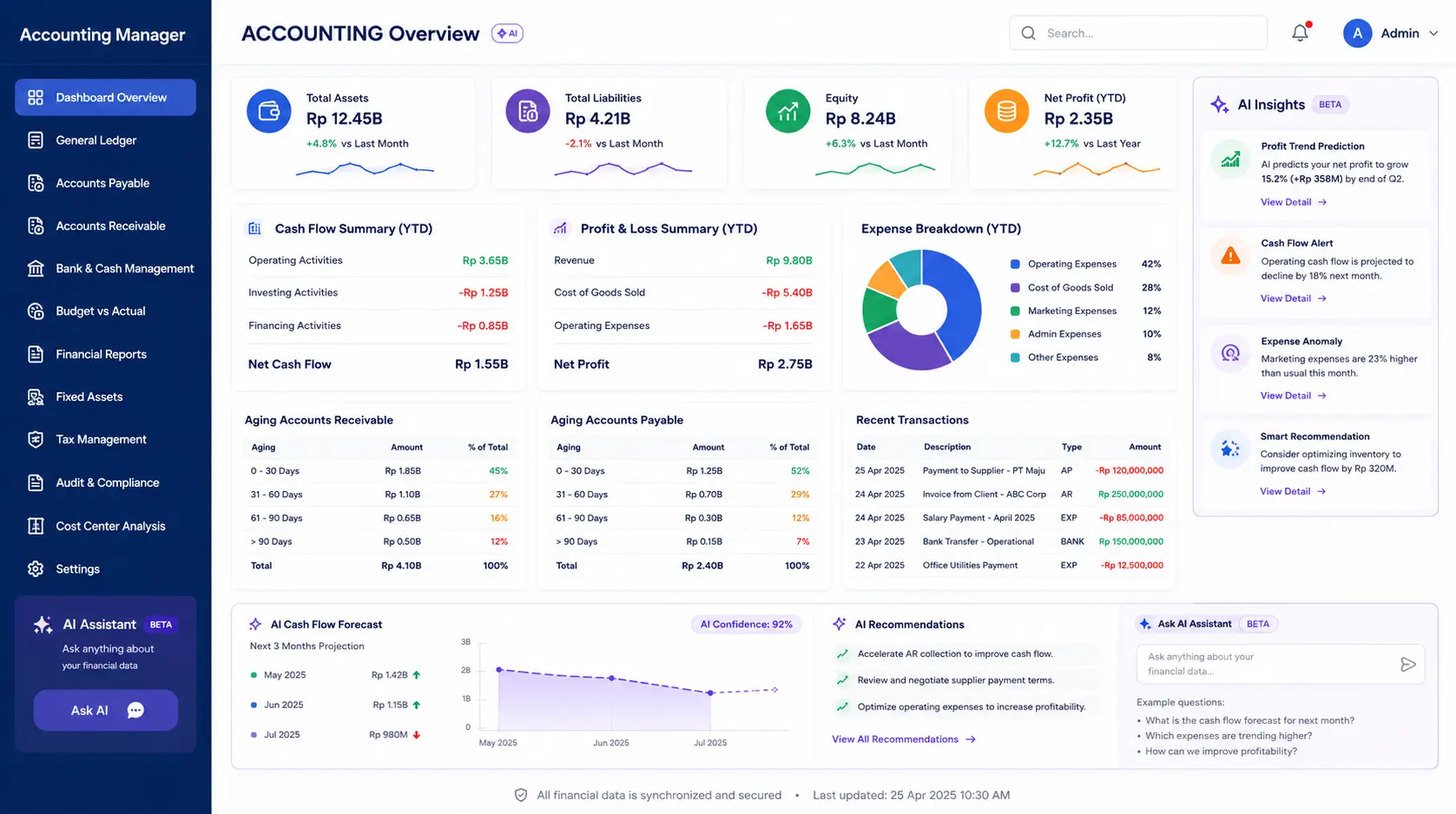
Task: Open View All Recommendations link
Action: [x=904, y=739]
